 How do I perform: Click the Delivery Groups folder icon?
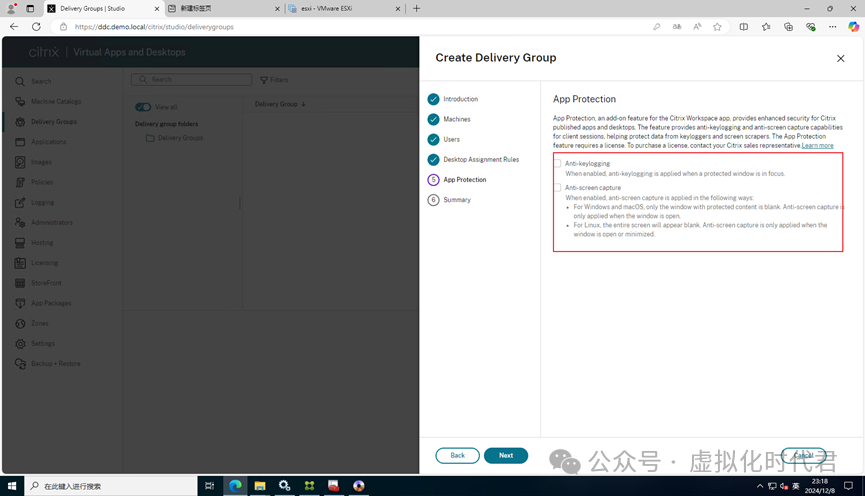(150, 138)
